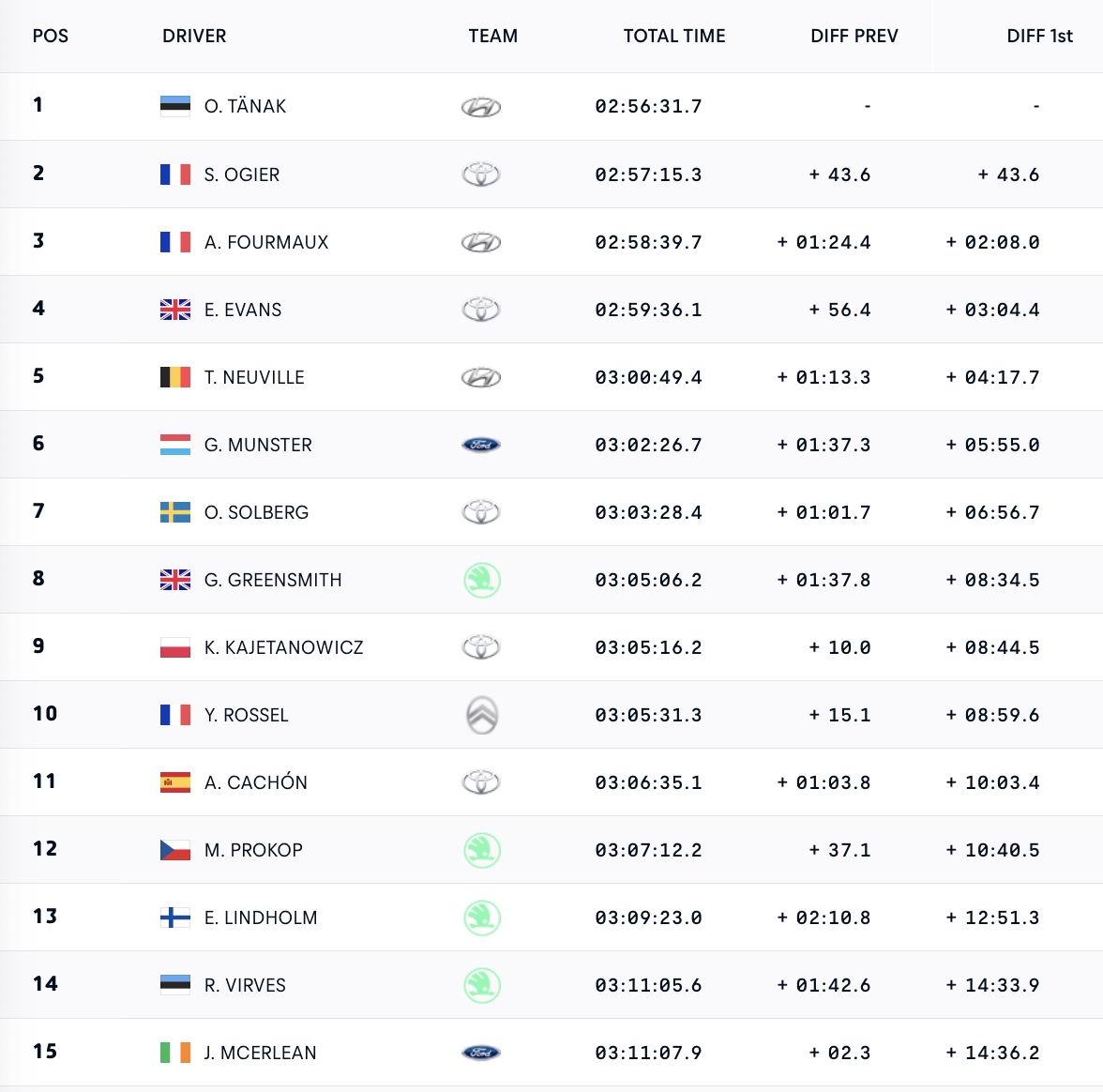Image resolution: width=1103 pixels, height=1092 pixels.
Task: Open driver A. Fourmaux's name link
Action: tap(266, 242)
